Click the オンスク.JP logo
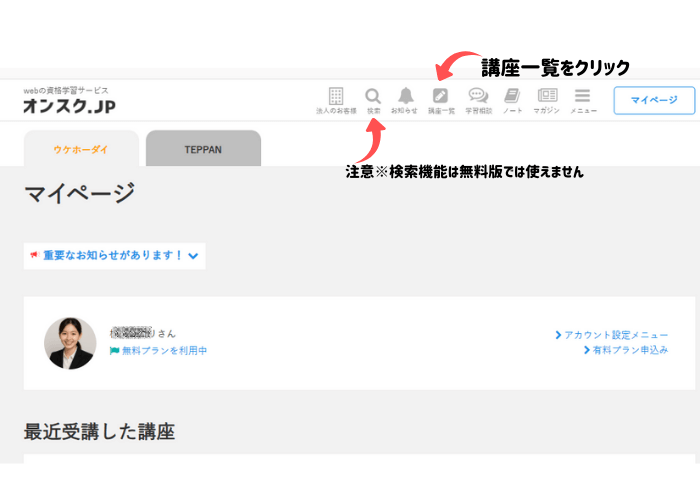Image resolution: width=700 pixels, height=480 pixels. 69,106
